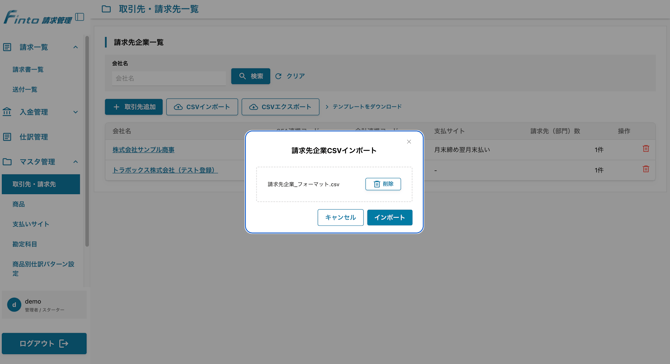
Task: Click the ログアウト button
Action: (x=44, y=343)
